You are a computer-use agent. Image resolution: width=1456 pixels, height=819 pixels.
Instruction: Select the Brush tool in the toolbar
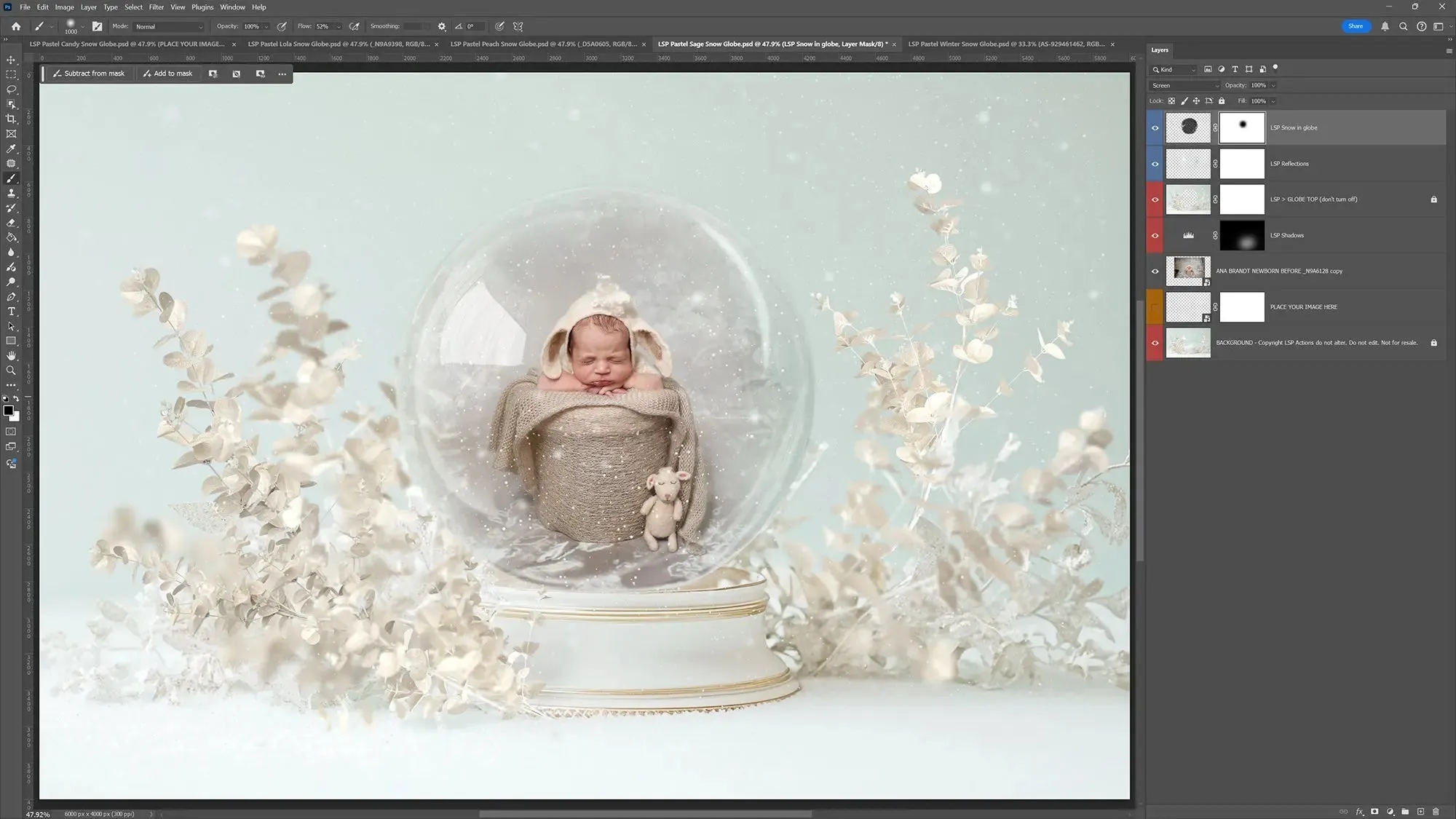11,178
